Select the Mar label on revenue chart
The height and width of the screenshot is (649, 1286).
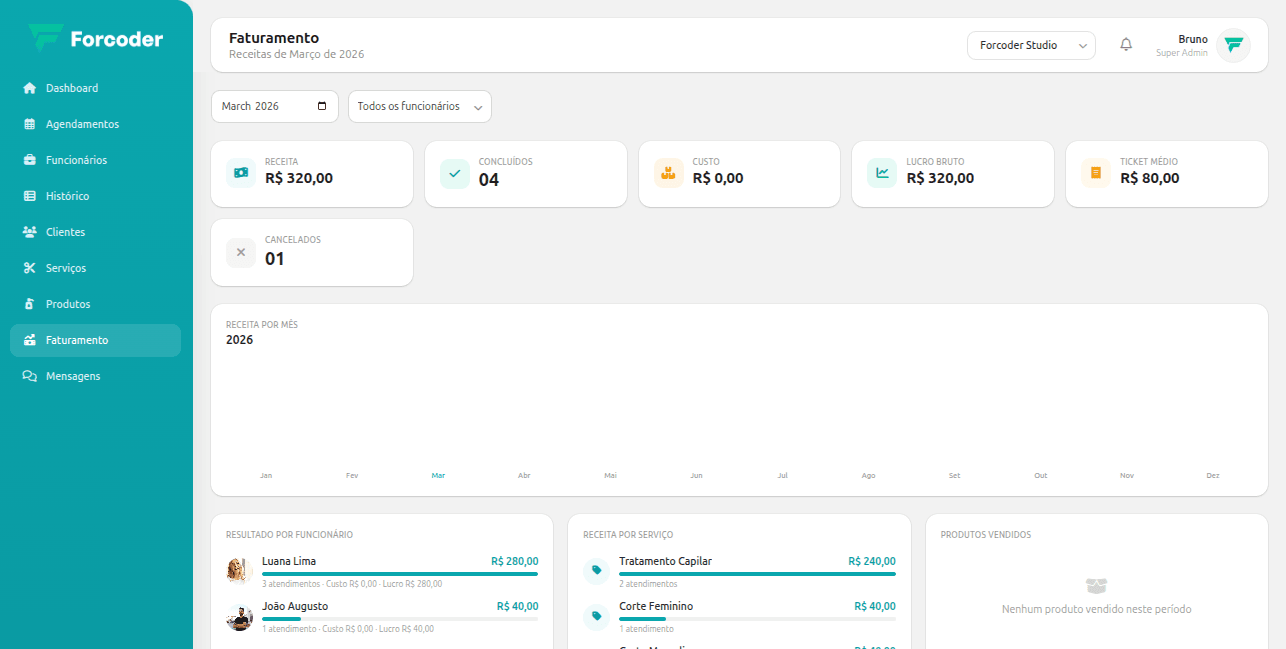[x=438, y=475]
